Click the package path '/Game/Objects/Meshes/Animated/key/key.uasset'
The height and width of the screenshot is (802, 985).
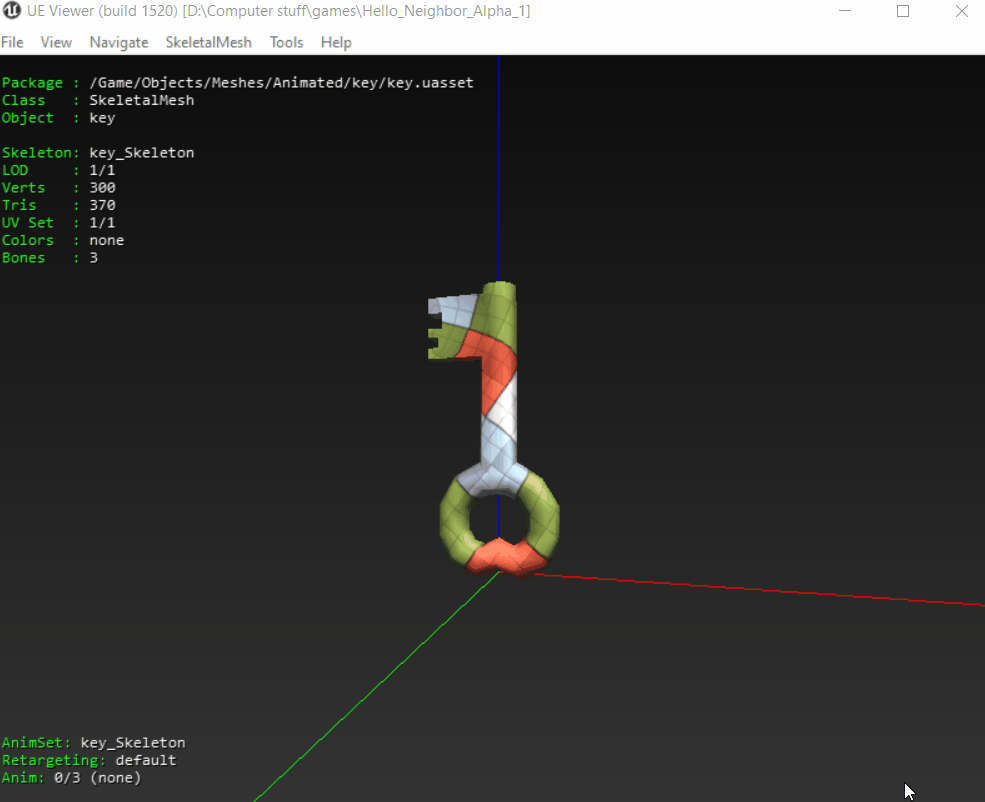(x=281, y=83)
